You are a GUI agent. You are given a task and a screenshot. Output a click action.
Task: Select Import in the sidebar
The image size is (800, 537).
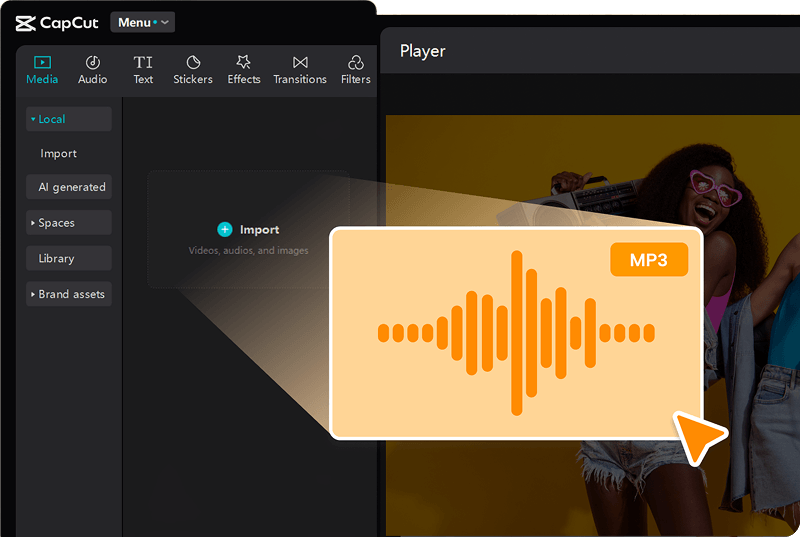pos(59,154)
